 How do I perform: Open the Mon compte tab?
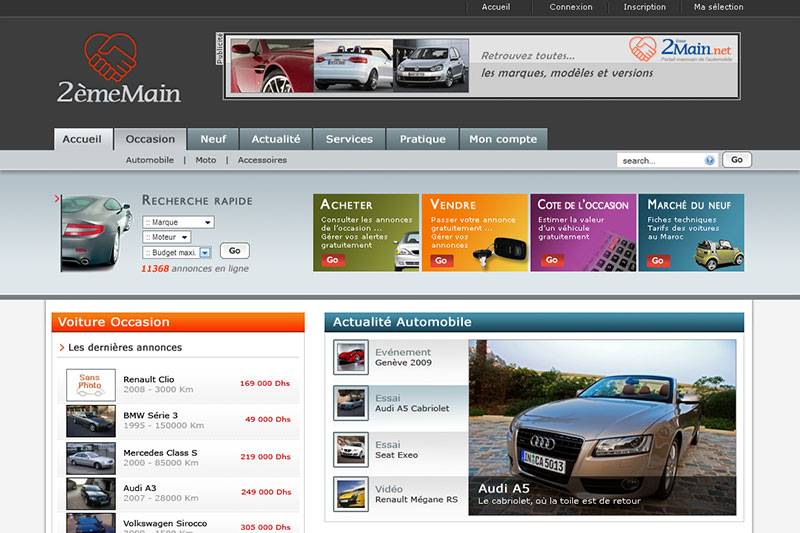click(x=504, y=139)
